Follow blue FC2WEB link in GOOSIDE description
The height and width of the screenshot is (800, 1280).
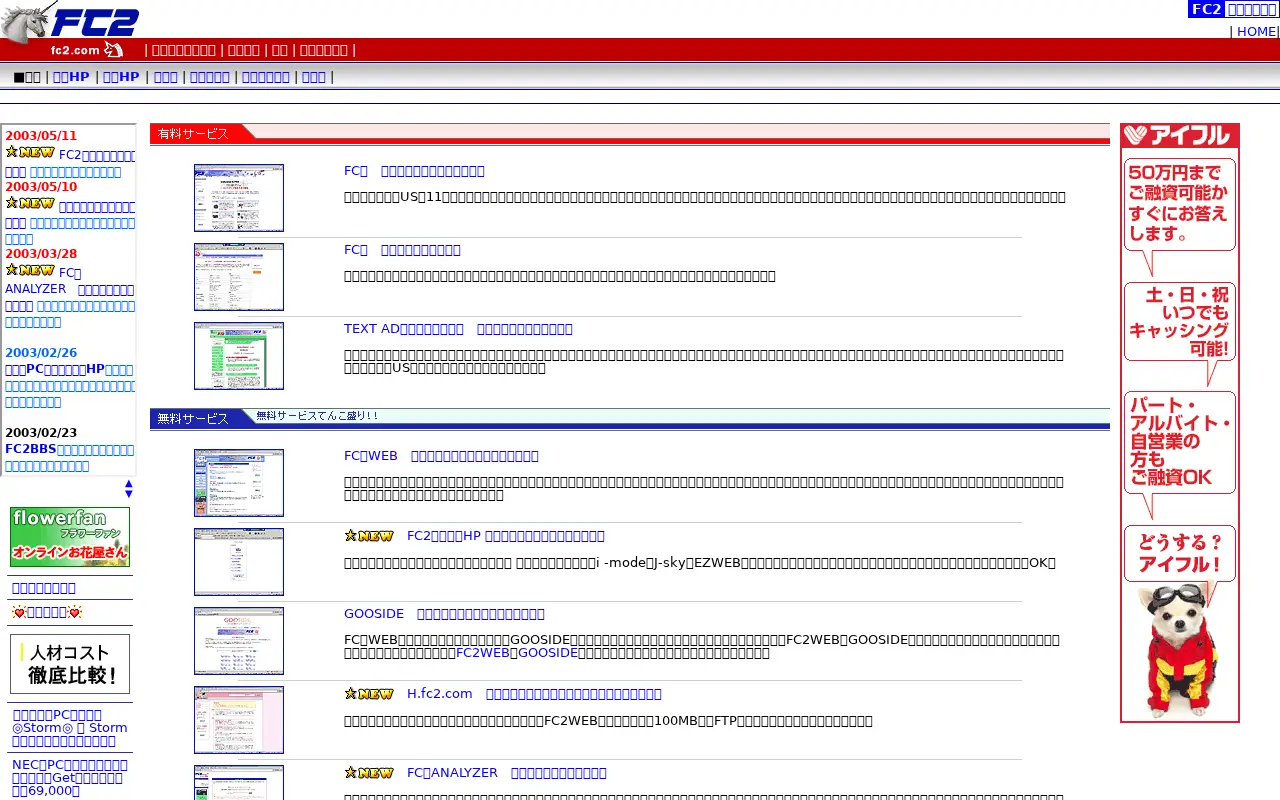[x=483, y=653]
